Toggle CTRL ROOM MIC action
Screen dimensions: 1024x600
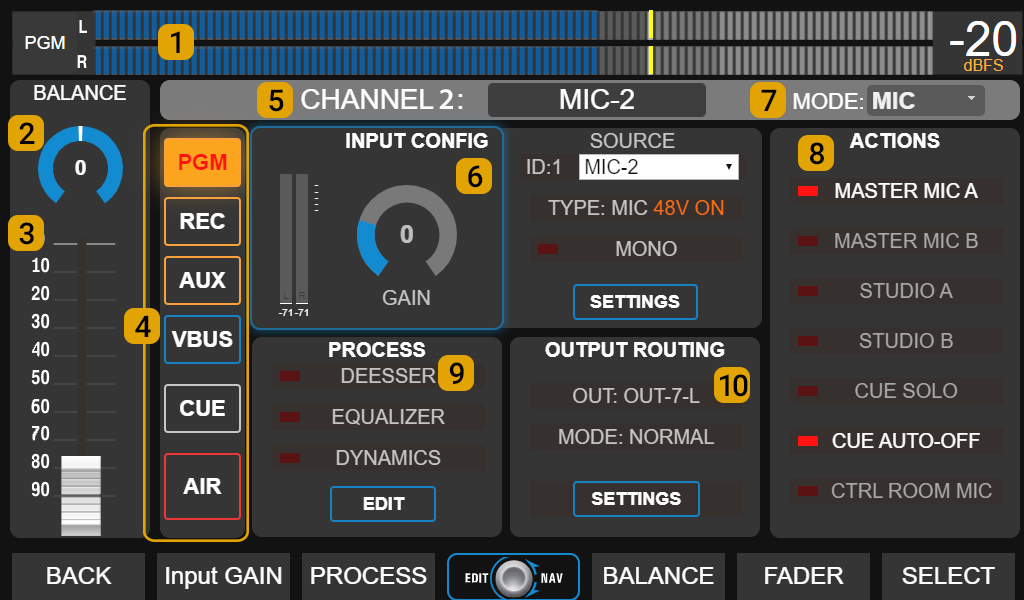[x=896, y=491]
